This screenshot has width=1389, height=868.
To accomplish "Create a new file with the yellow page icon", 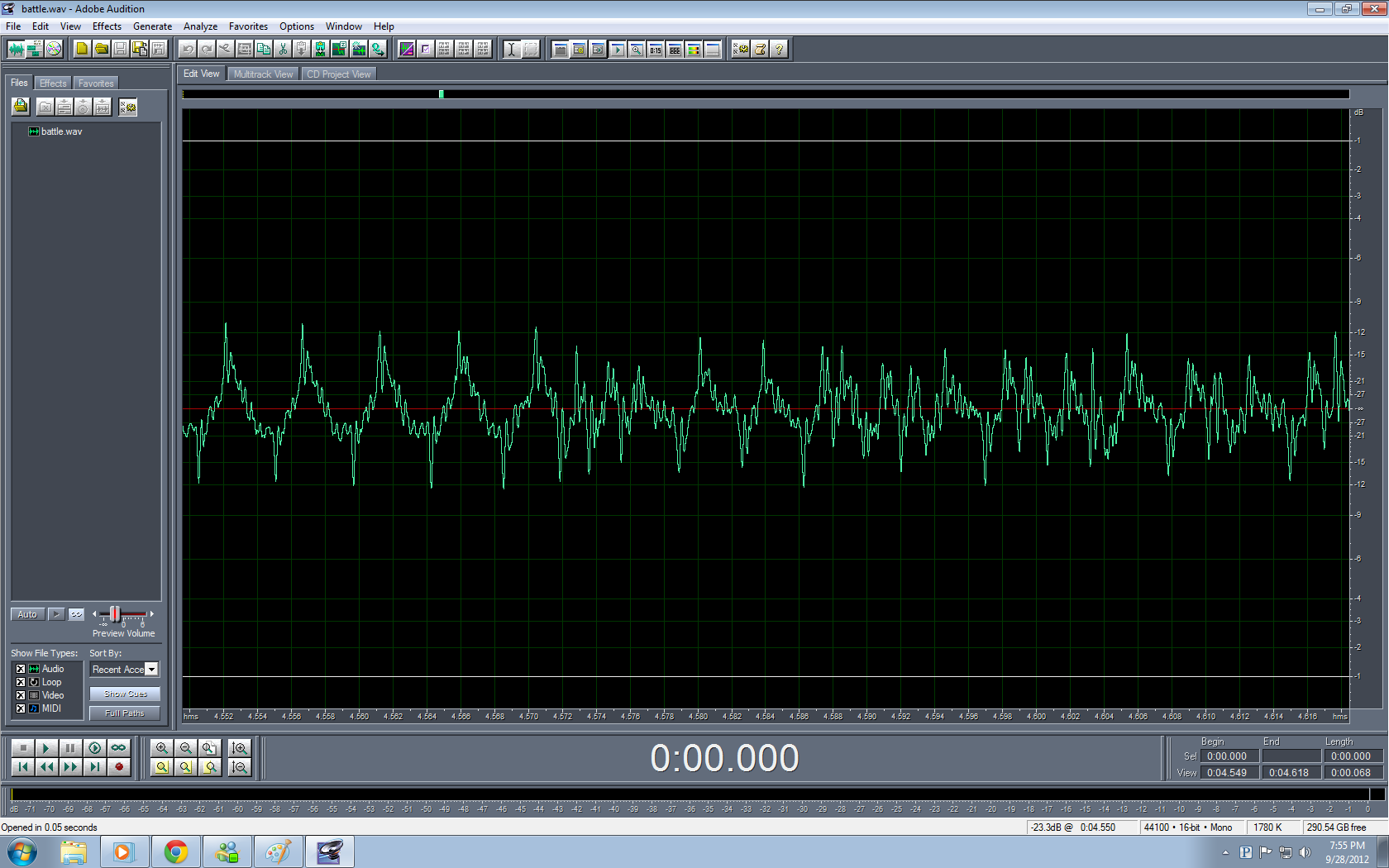I will (x=82, y=49).
